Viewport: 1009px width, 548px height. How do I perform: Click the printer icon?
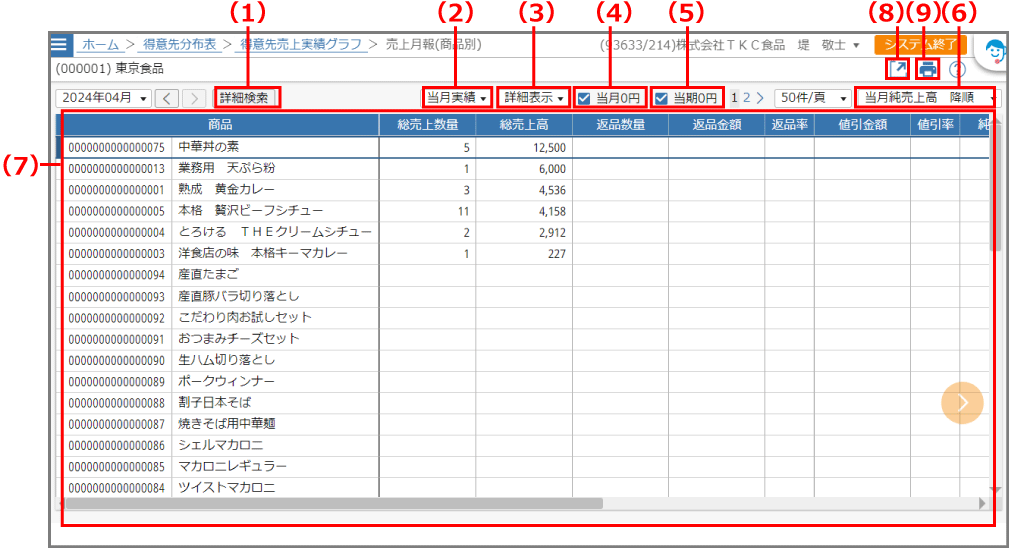927,68
